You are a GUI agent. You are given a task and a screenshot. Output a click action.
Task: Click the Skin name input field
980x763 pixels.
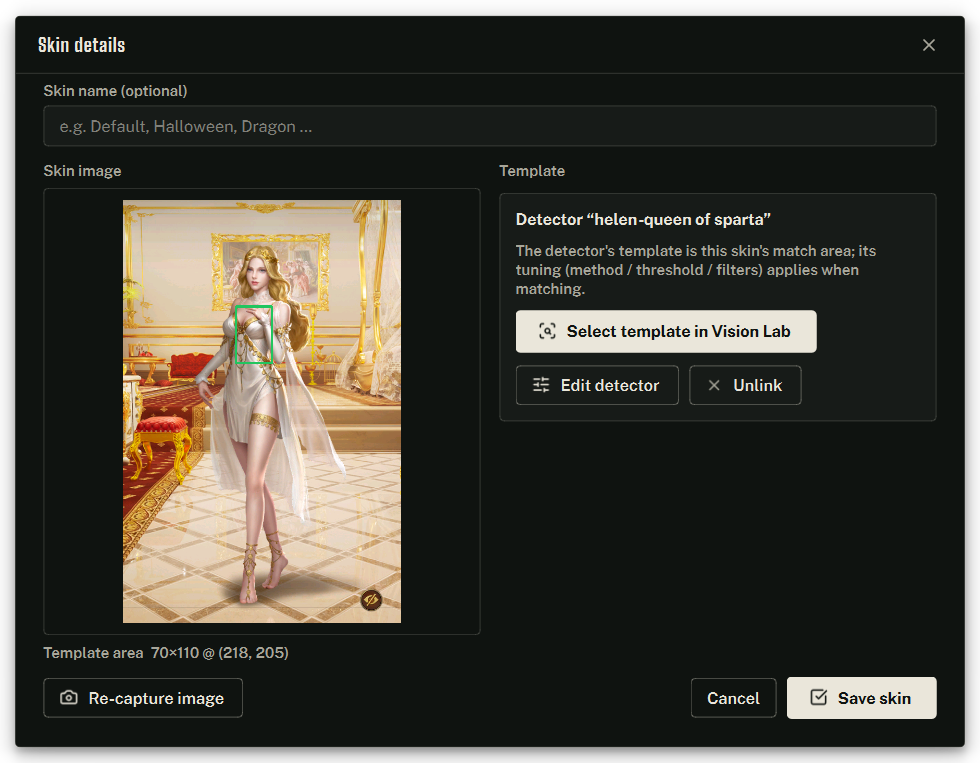(489, 126)
